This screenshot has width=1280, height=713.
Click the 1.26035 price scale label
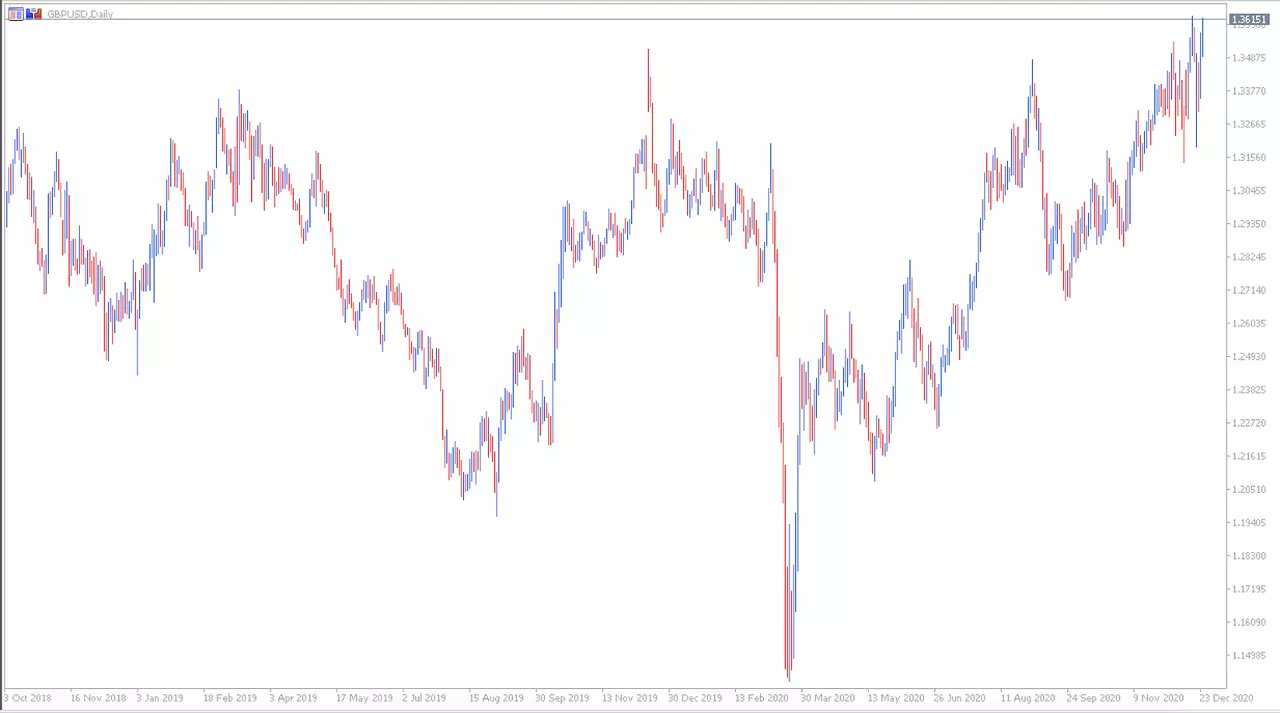(1250, 323)
